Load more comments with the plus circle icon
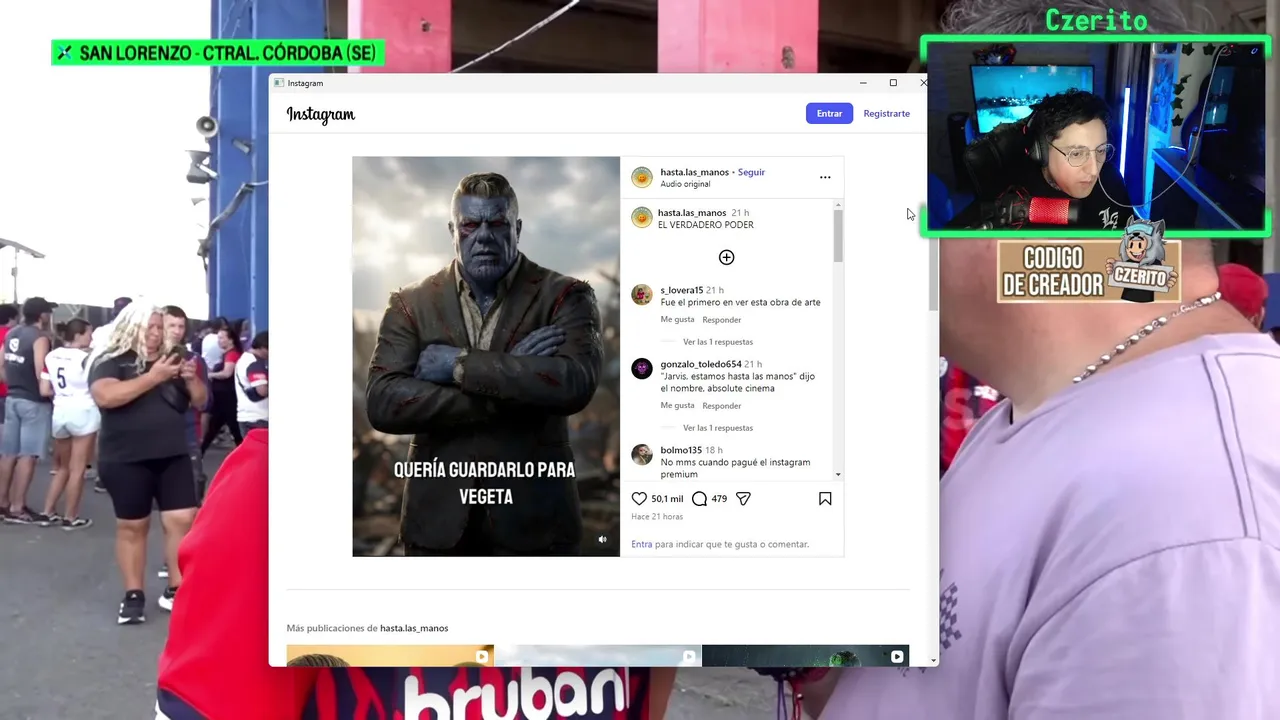The height and width of the screenshot is (720, 1280). [727, 258]
